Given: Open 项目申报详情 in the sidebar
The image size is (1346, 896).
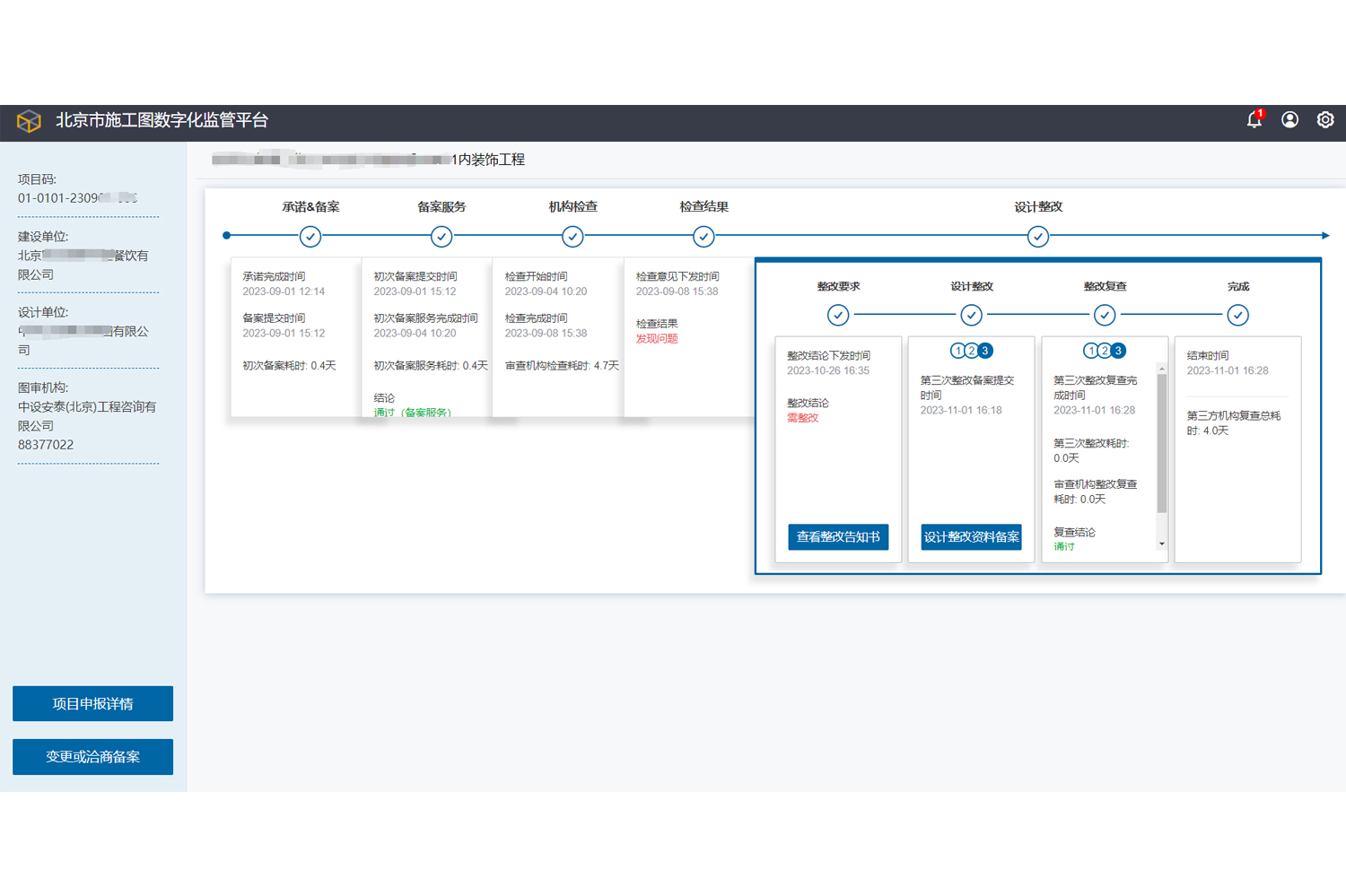Looking at the screenshot, I should [x=92, y=704].
